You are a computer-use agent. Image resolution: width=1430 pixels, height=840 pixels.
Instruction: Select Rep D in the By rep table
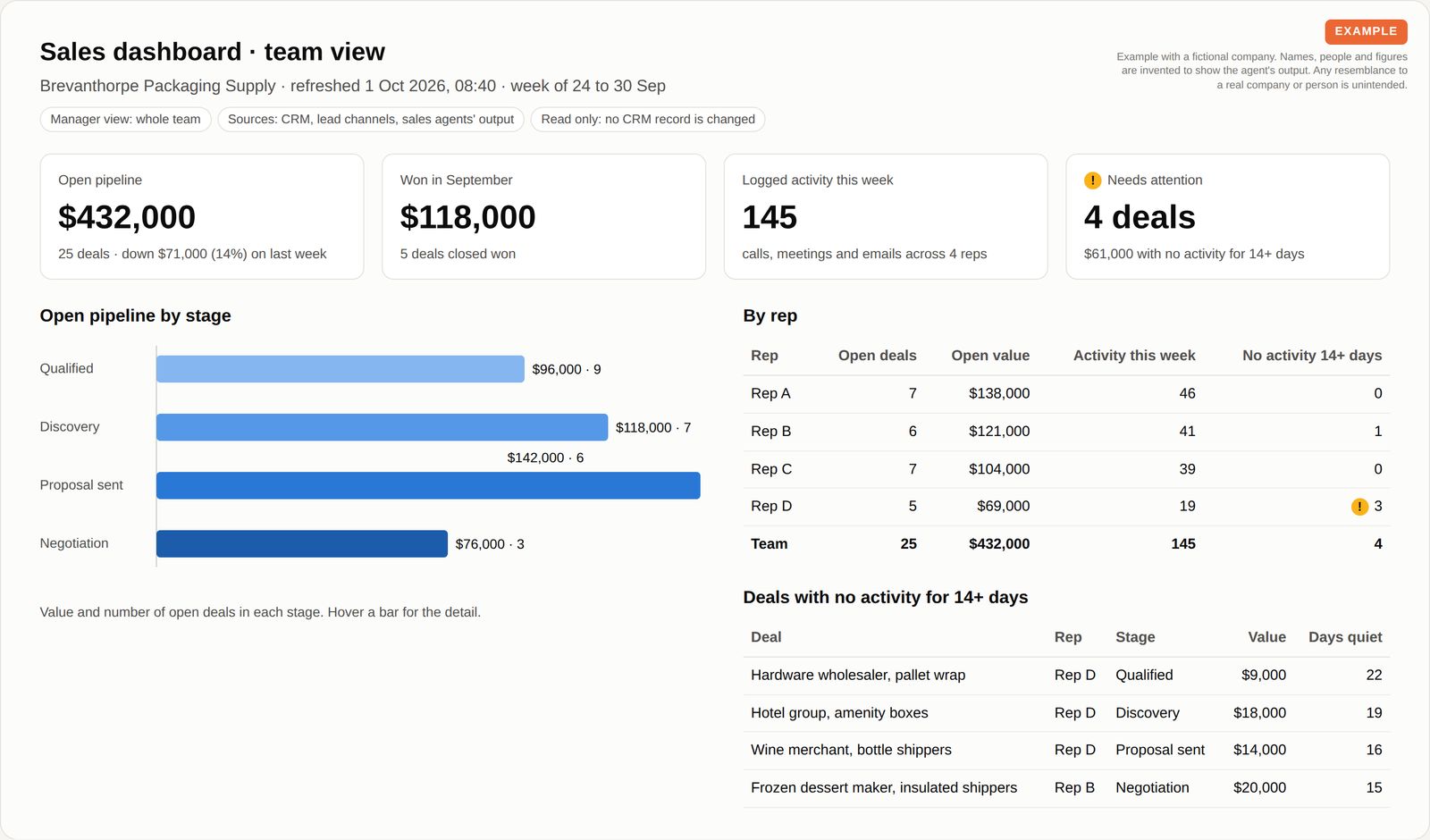pyautogui.click(x=771, y=506)
